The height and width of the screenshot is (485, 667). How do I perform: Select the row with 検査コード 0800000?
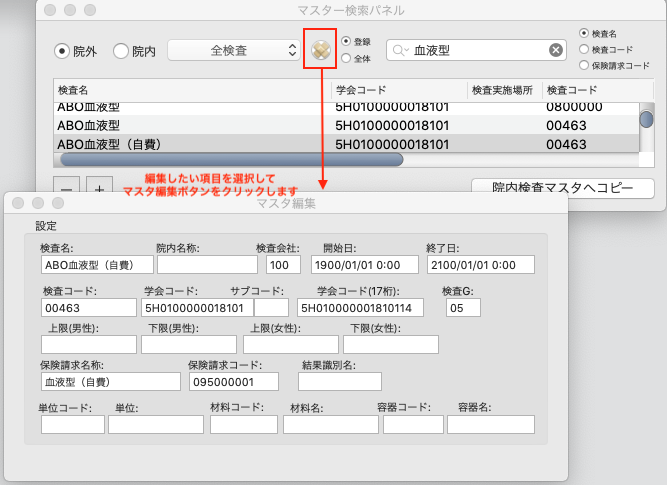point(346,108)
